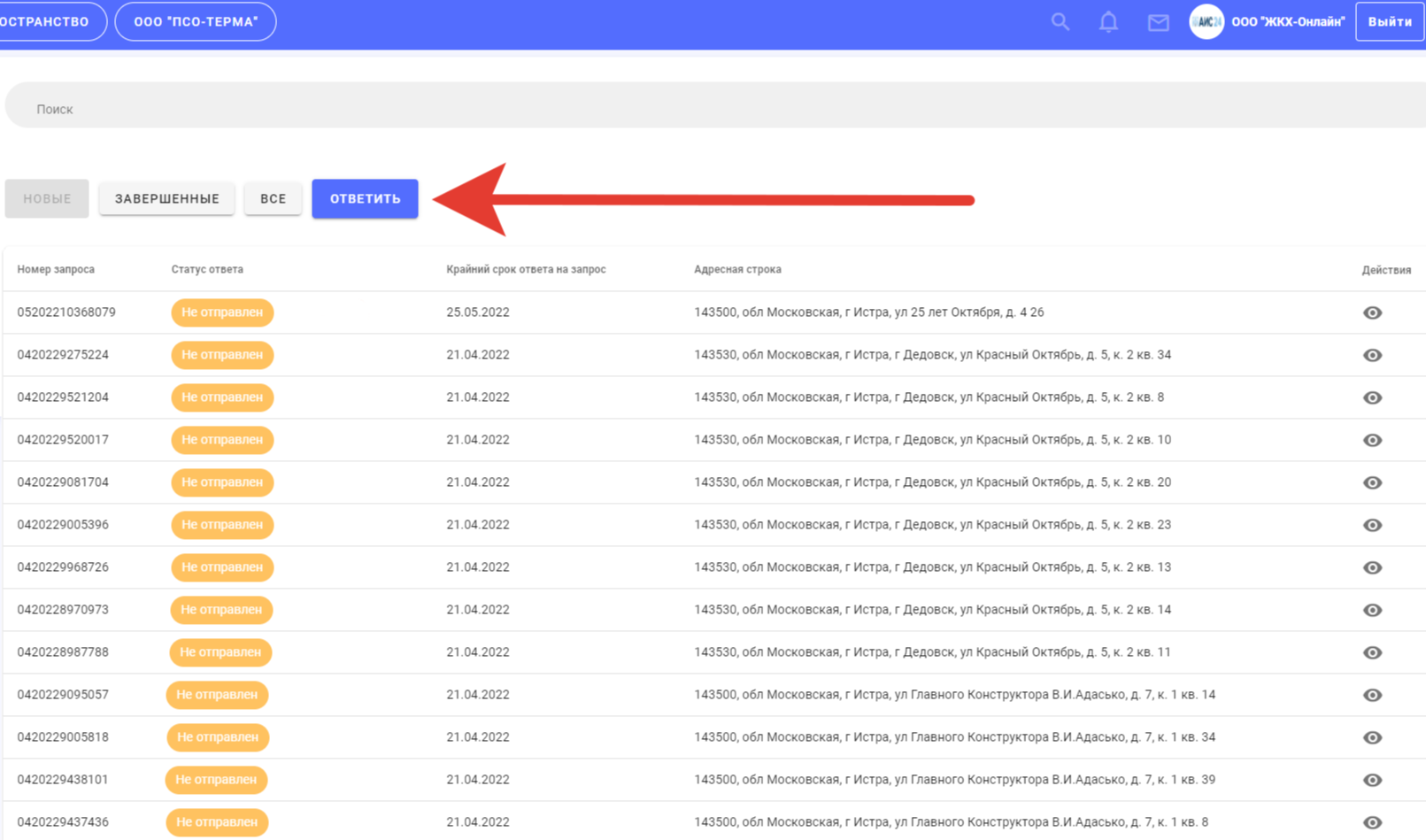This screenshot has width=1426, height=840.
Task: Click the АИС24 avatar logo
Action: (x=1206, y=22)
